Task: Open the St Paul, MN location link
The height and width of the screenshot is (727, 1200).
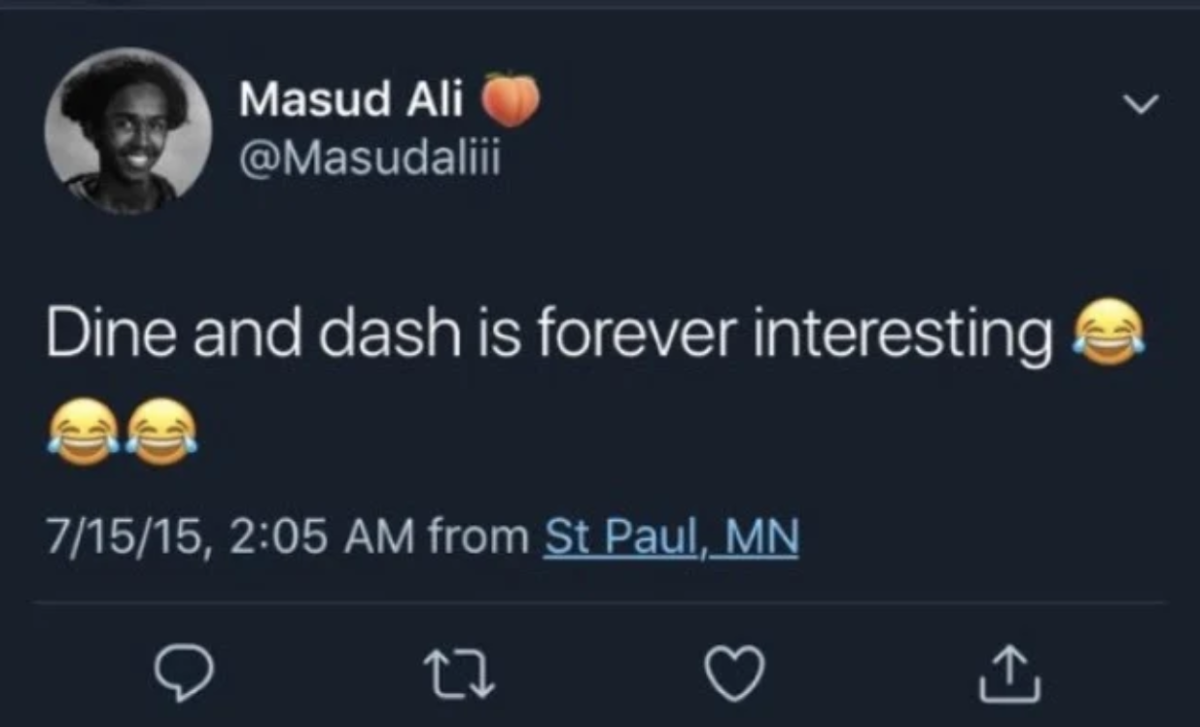Action: click(671, 539)
